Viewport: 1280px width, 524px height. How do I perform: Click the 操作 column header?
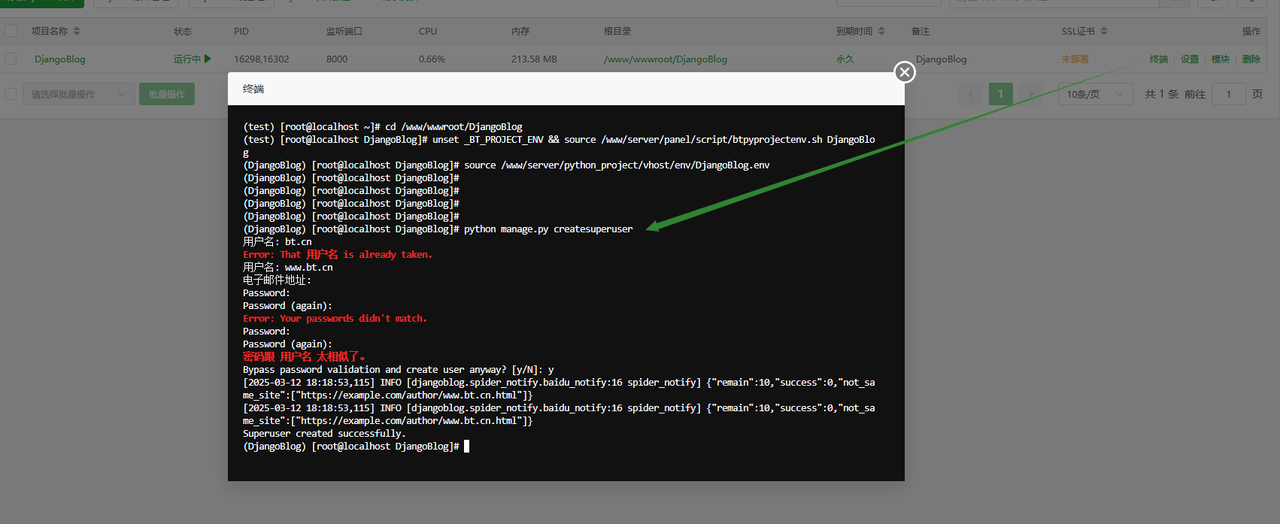click(1251, 32)
